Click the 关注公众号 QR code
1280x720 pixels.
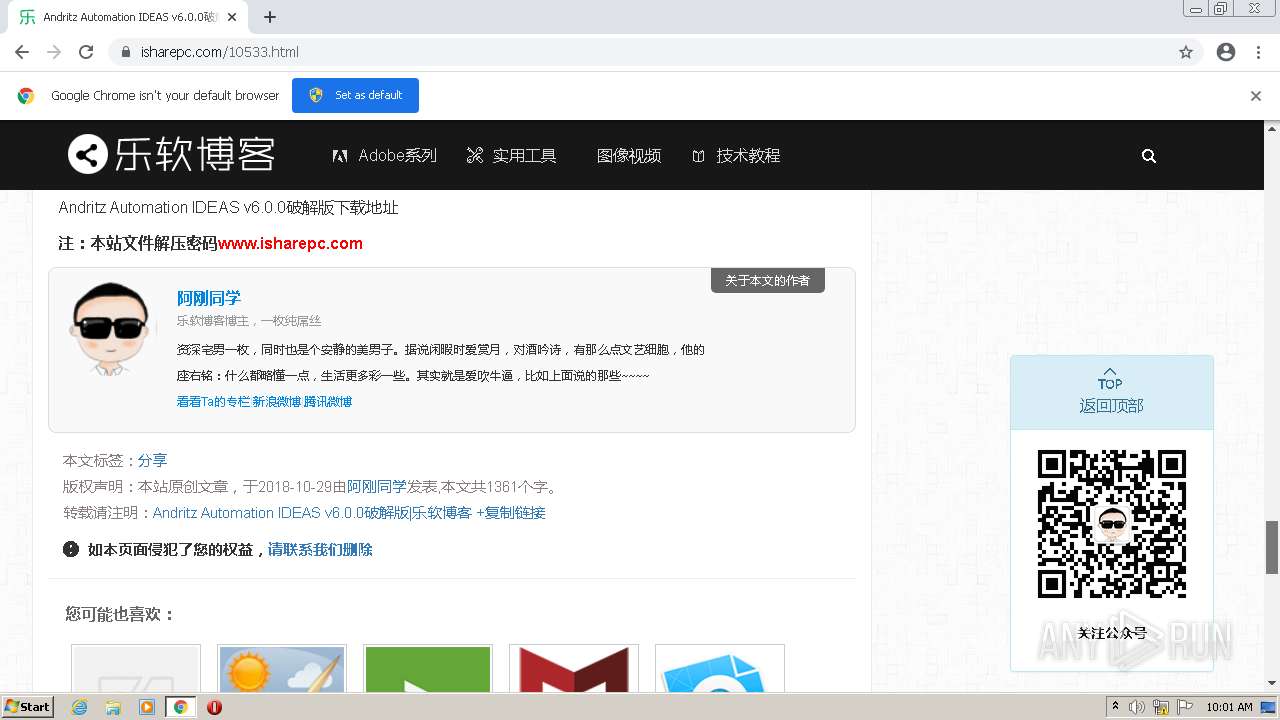coord(1111,524)
